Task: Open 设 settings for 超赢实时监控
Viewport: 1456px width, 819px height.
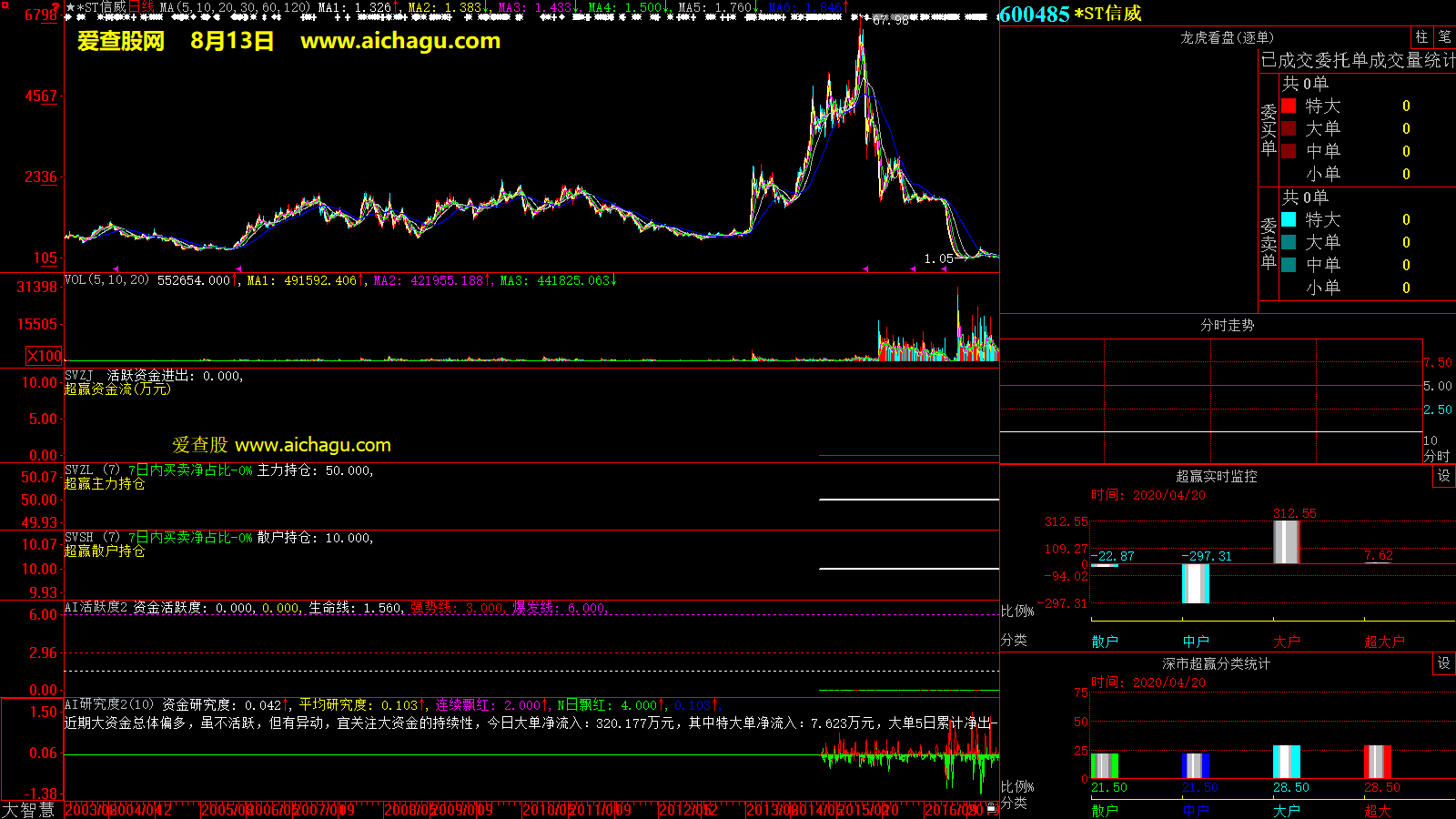Action: pyautogui.click(x=1443, y=476)
